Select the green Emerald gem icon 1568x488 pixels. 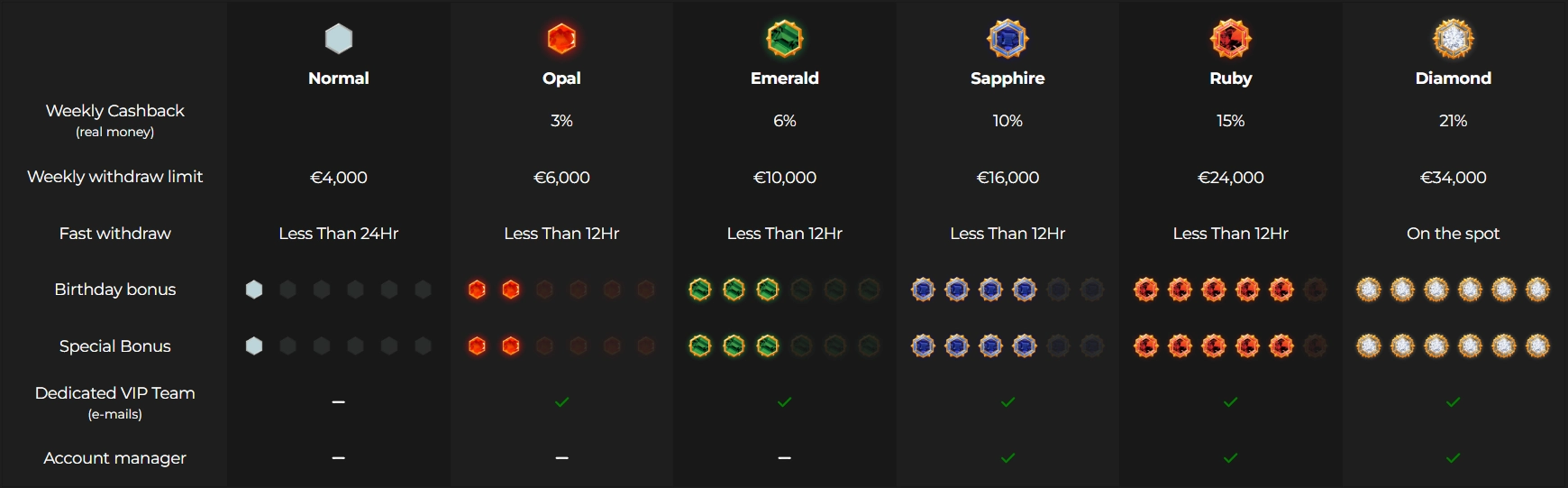point(785,39)
